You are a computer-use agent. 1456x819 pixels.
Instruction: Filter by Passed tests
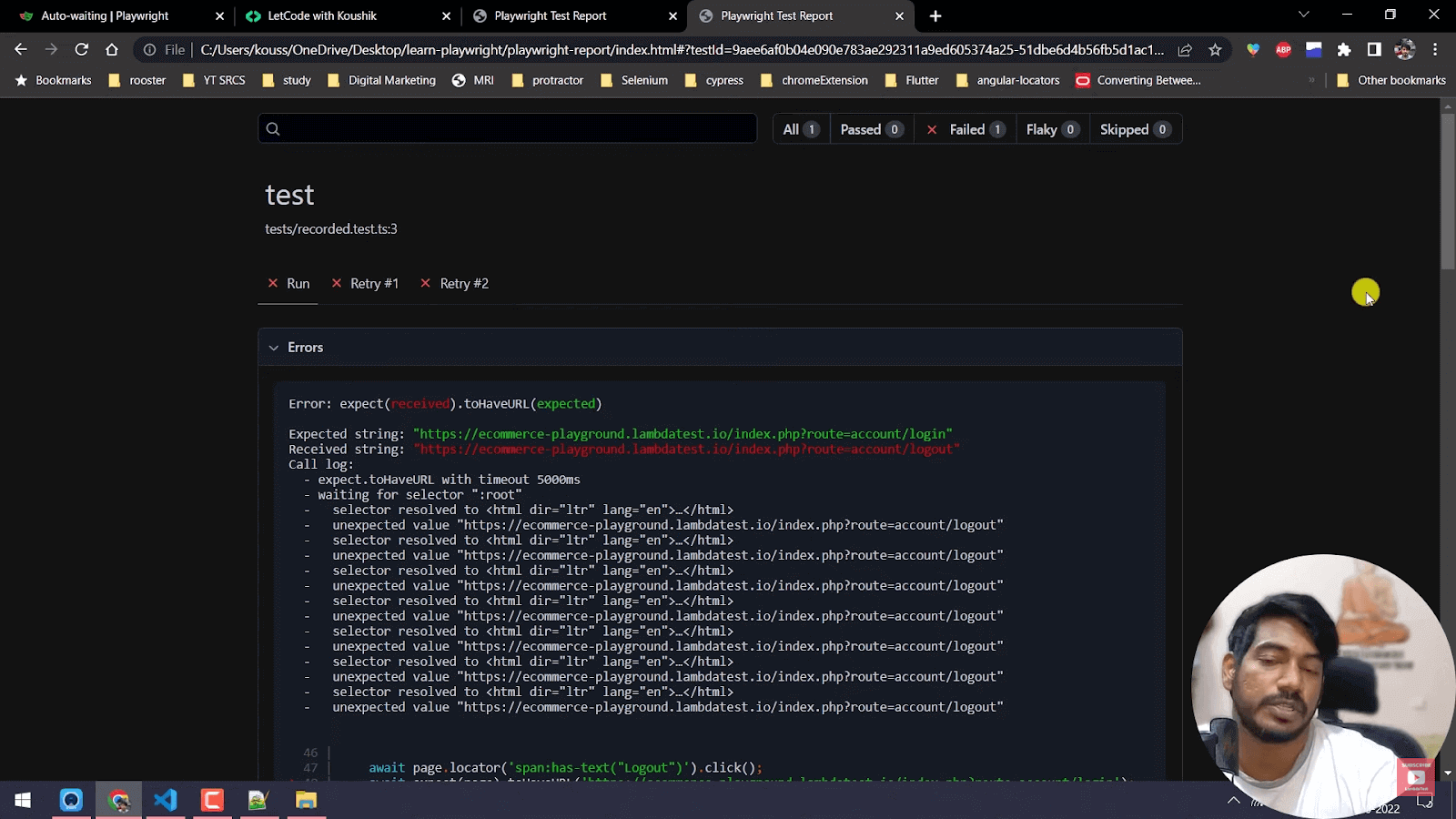pyautogui.click(x=870, y=129)
